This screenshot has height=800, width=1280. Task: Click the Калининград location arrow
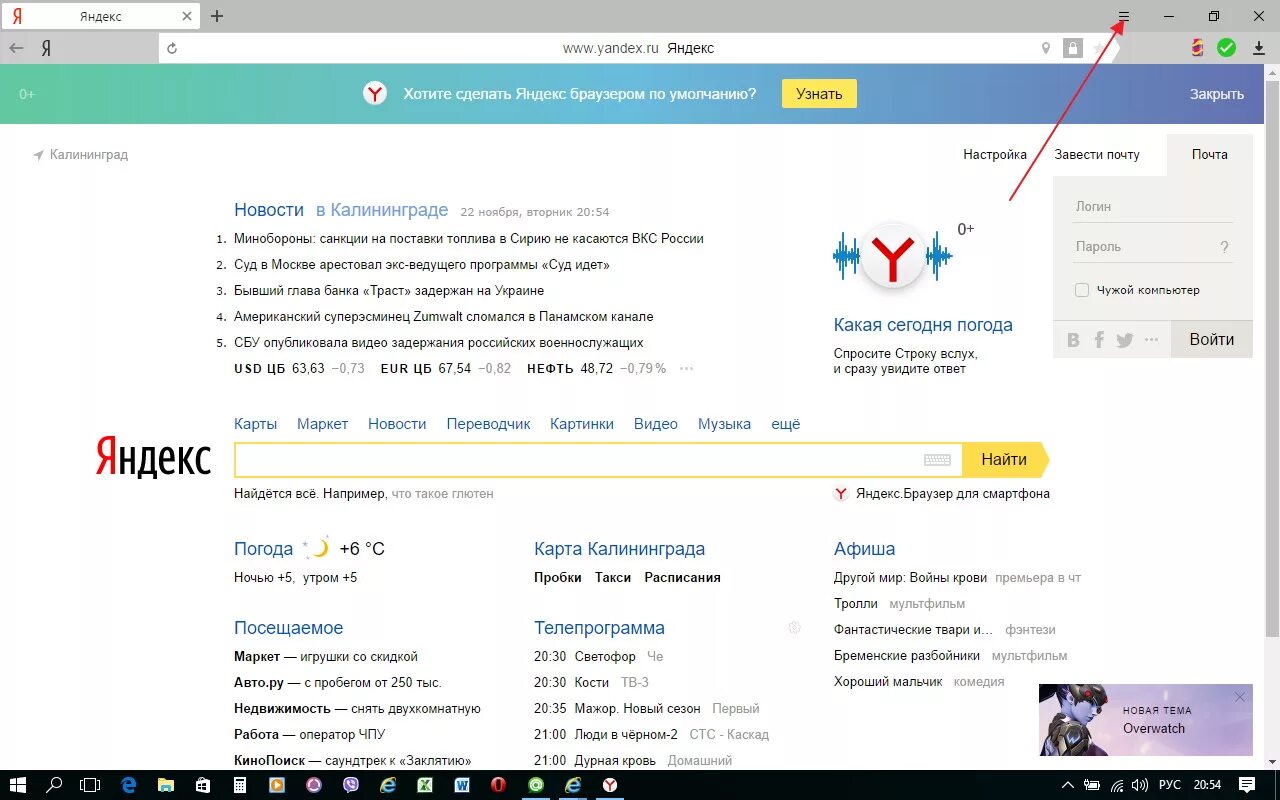(38, 155)
